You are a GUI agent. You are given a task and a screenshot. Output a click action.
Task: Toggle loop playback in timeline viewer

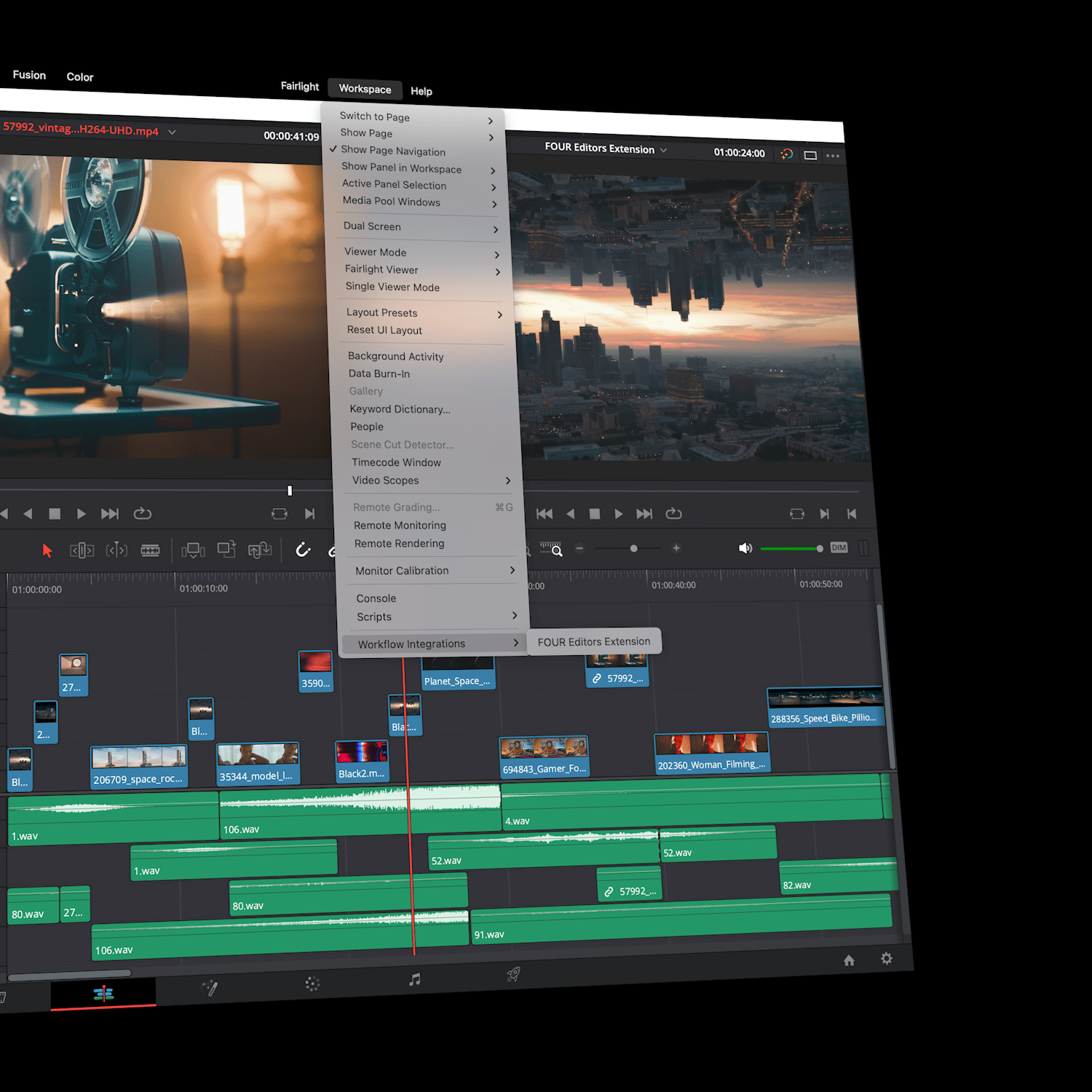pyautogui.click(x=674, y=514)
